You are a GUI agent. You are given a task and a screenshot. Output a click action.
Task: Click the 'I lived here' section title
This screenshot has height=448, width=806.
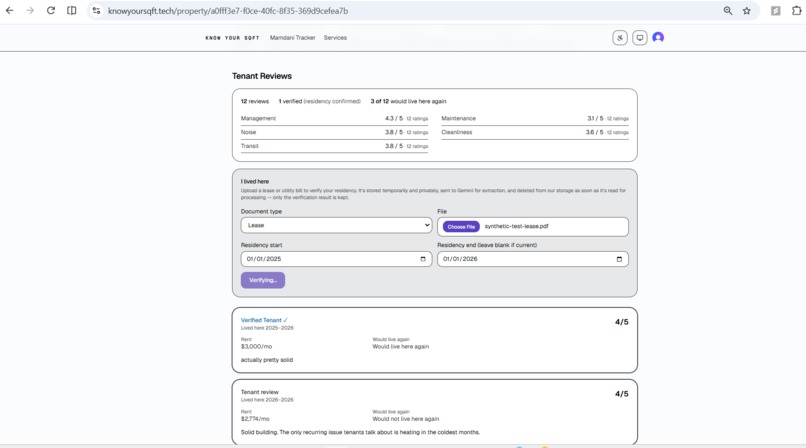pyautogui.click(x=255, y=181)
